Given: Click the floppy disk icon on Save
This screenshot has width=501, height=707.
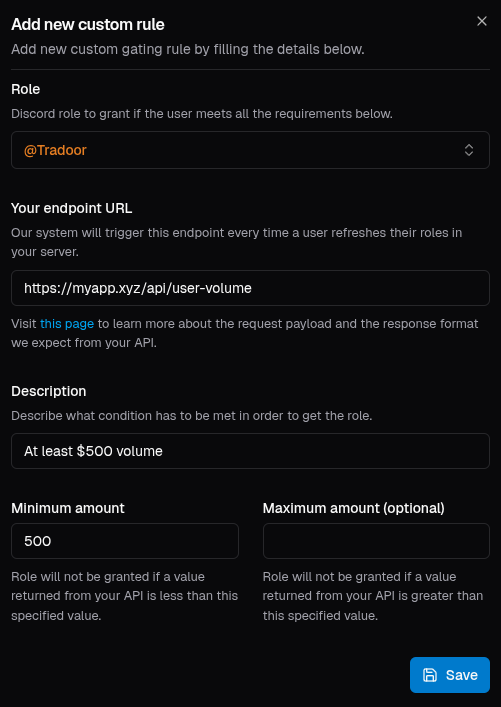Looking at the screenshot, I should pyautogui.click(x=429, y=675).
